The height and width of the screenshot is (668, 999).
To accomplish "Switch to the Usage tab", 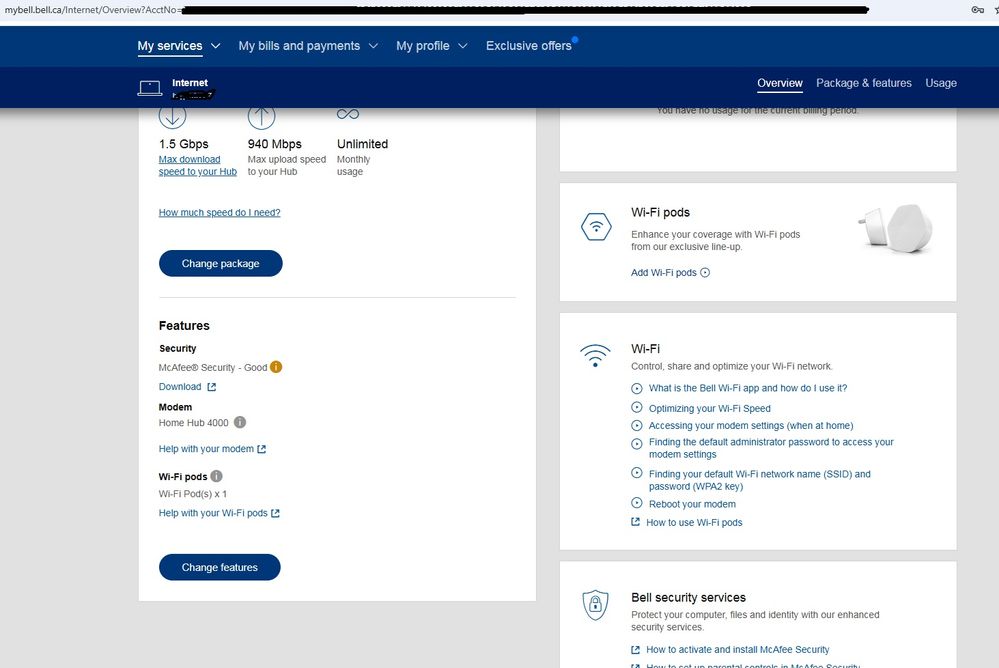I will (x=940, y=83).
